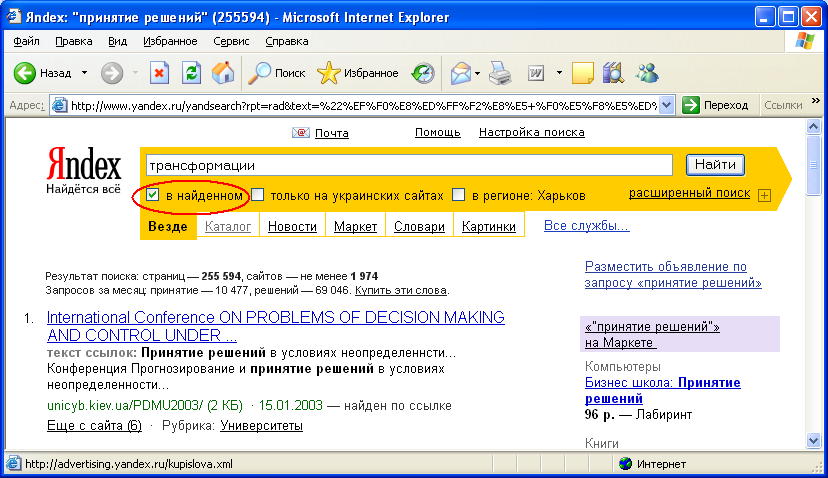Screen dimensions: 828x478
Task: Click the Edit with Word toolbar icon
Action: (x=536, y=73)
